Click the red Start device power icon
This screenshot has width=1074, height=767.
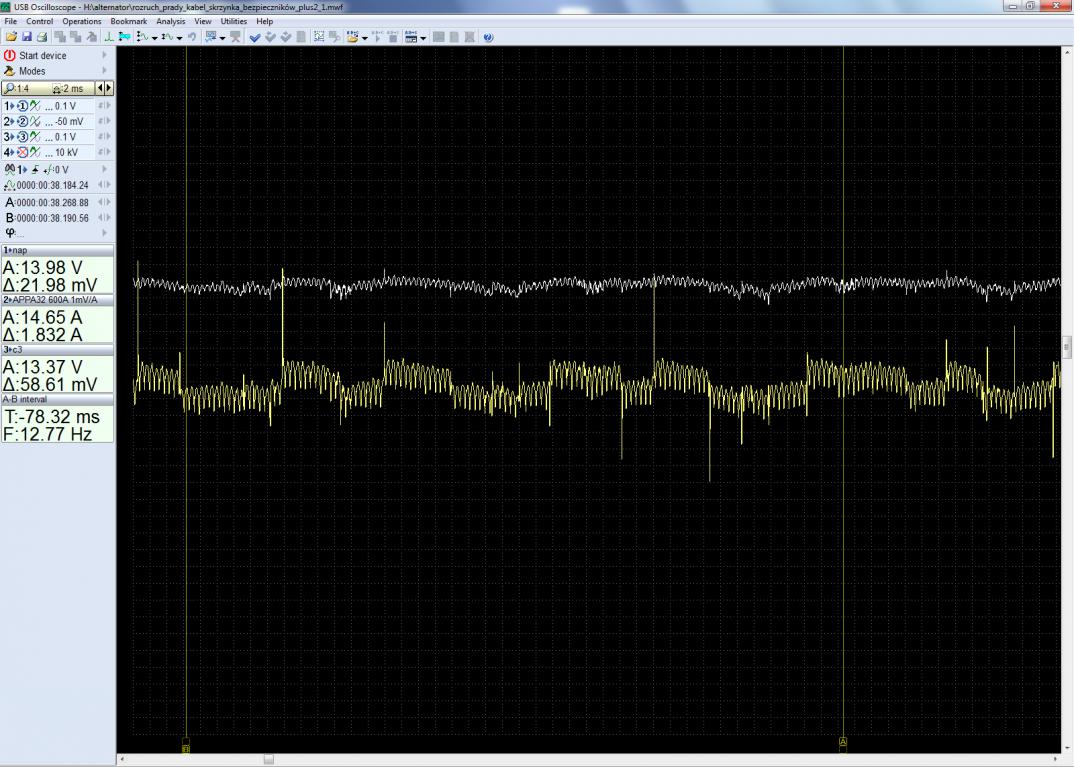coord(10,56)
